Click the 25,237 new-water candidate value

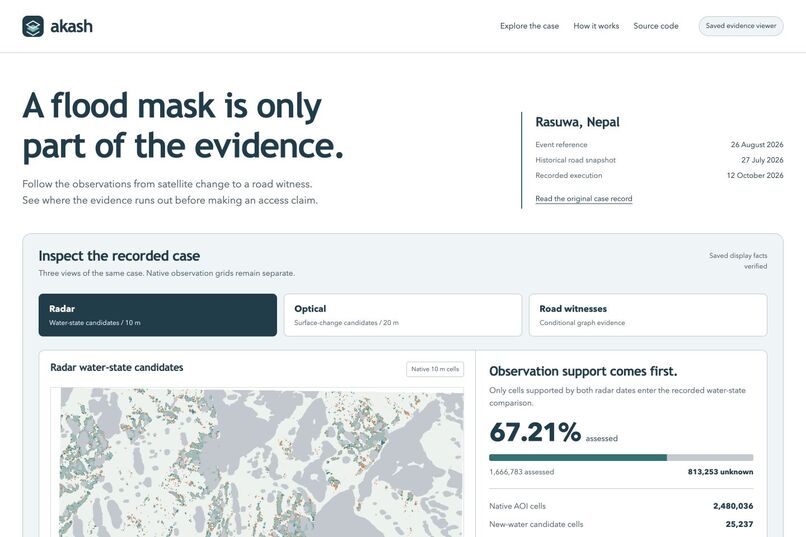(x=739, y=524)
